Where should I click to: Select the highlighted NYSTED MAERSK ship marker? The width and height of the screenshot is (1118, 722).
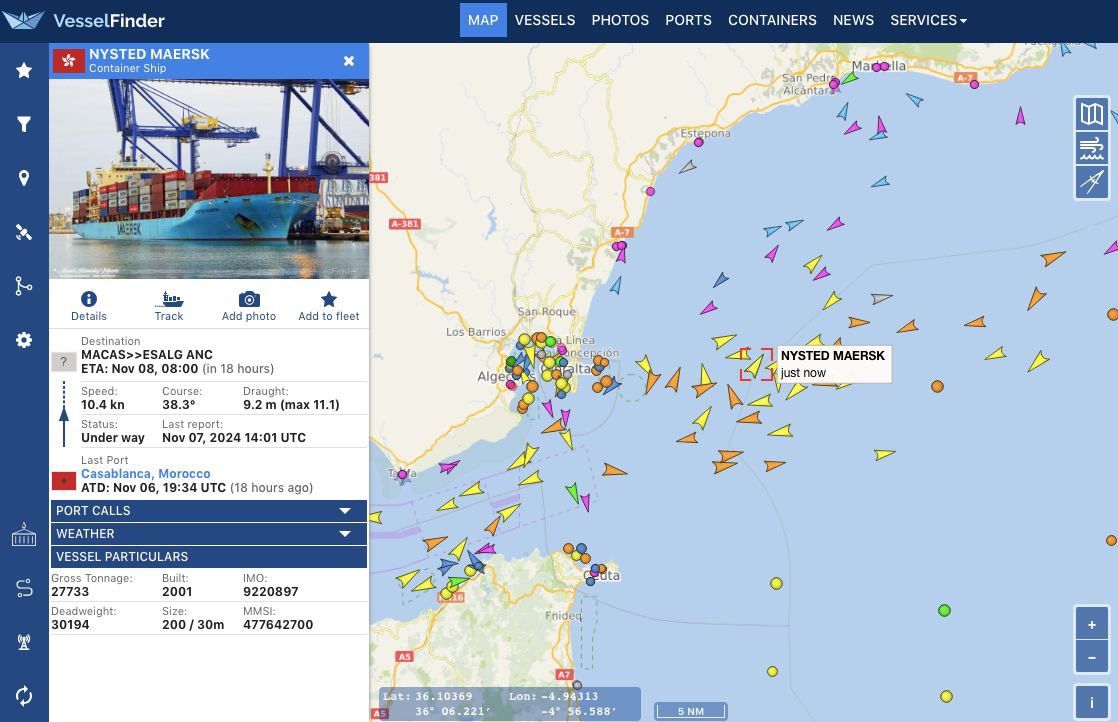[x=755, y=365]
